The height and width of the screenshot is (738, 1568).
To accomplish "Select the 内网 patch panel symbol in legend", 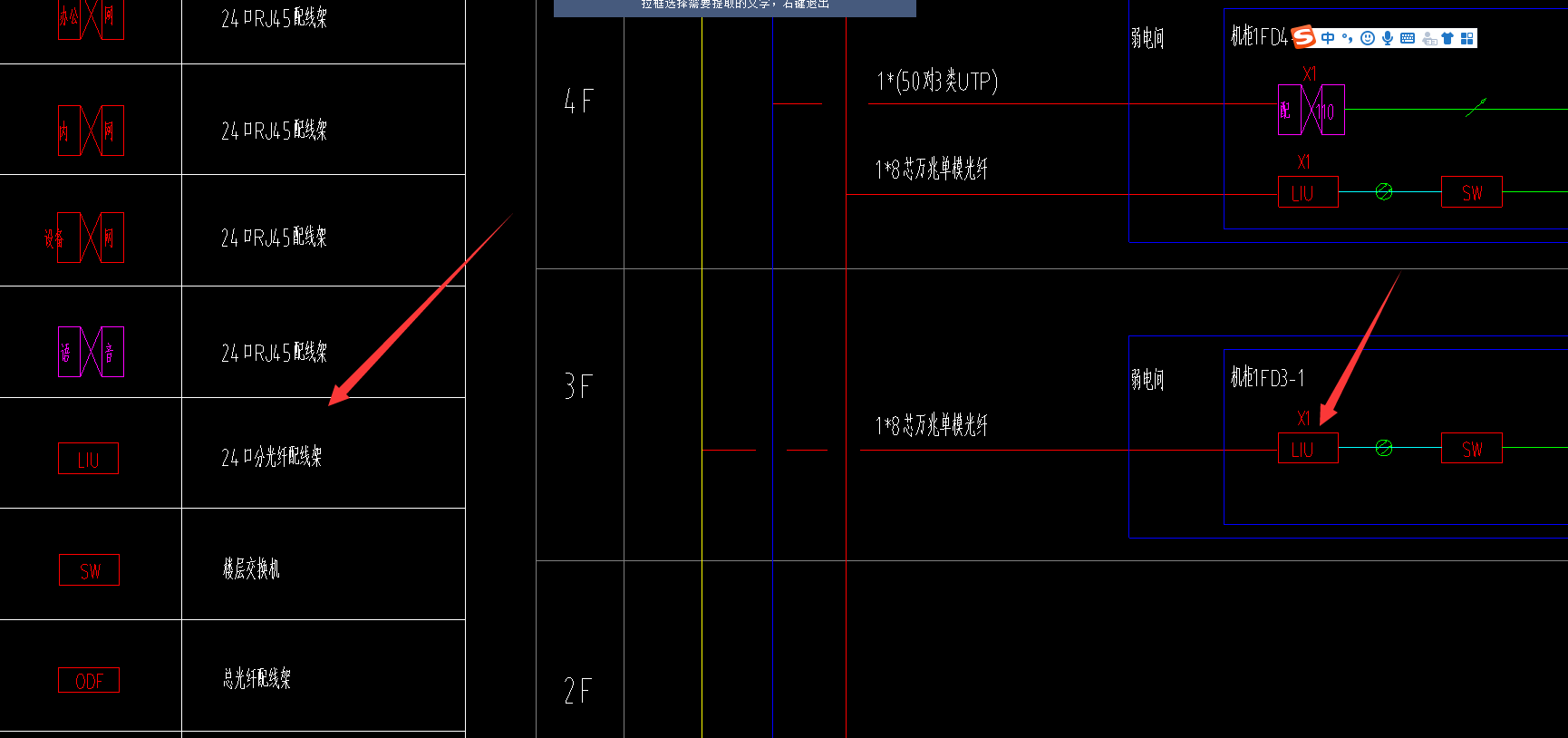I will click(91, 131).
